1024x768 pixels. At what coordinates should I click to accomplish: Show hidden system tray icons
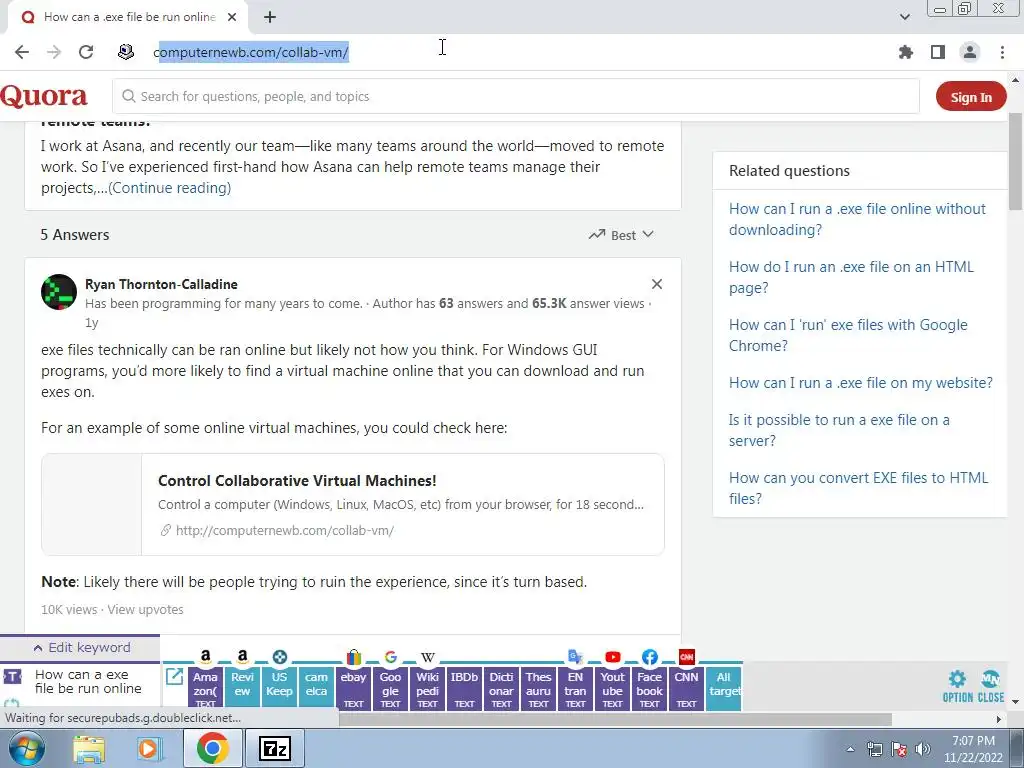(x=850, y=749)
